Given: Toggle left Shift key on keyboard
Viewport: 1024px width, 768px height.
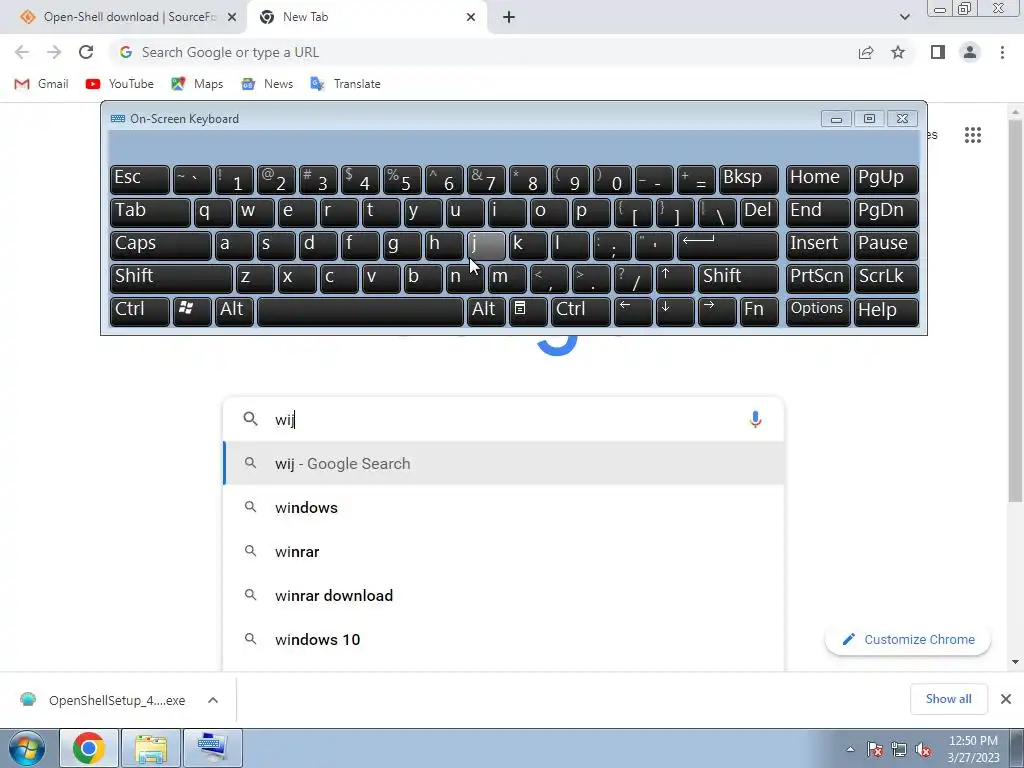Looking at the screenshot, I should pyautogui.click(x=171, y=278).
